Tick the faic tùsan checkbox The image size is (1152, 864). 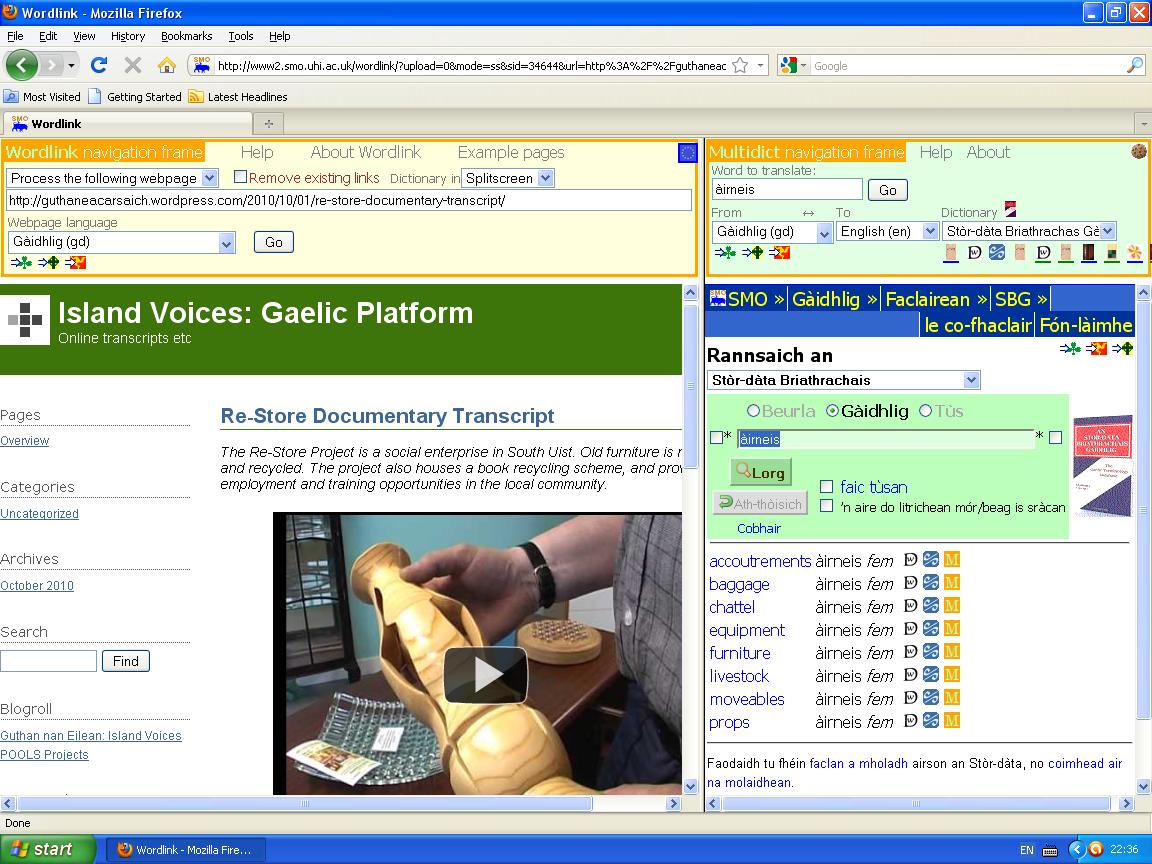[x=826, y=487]
